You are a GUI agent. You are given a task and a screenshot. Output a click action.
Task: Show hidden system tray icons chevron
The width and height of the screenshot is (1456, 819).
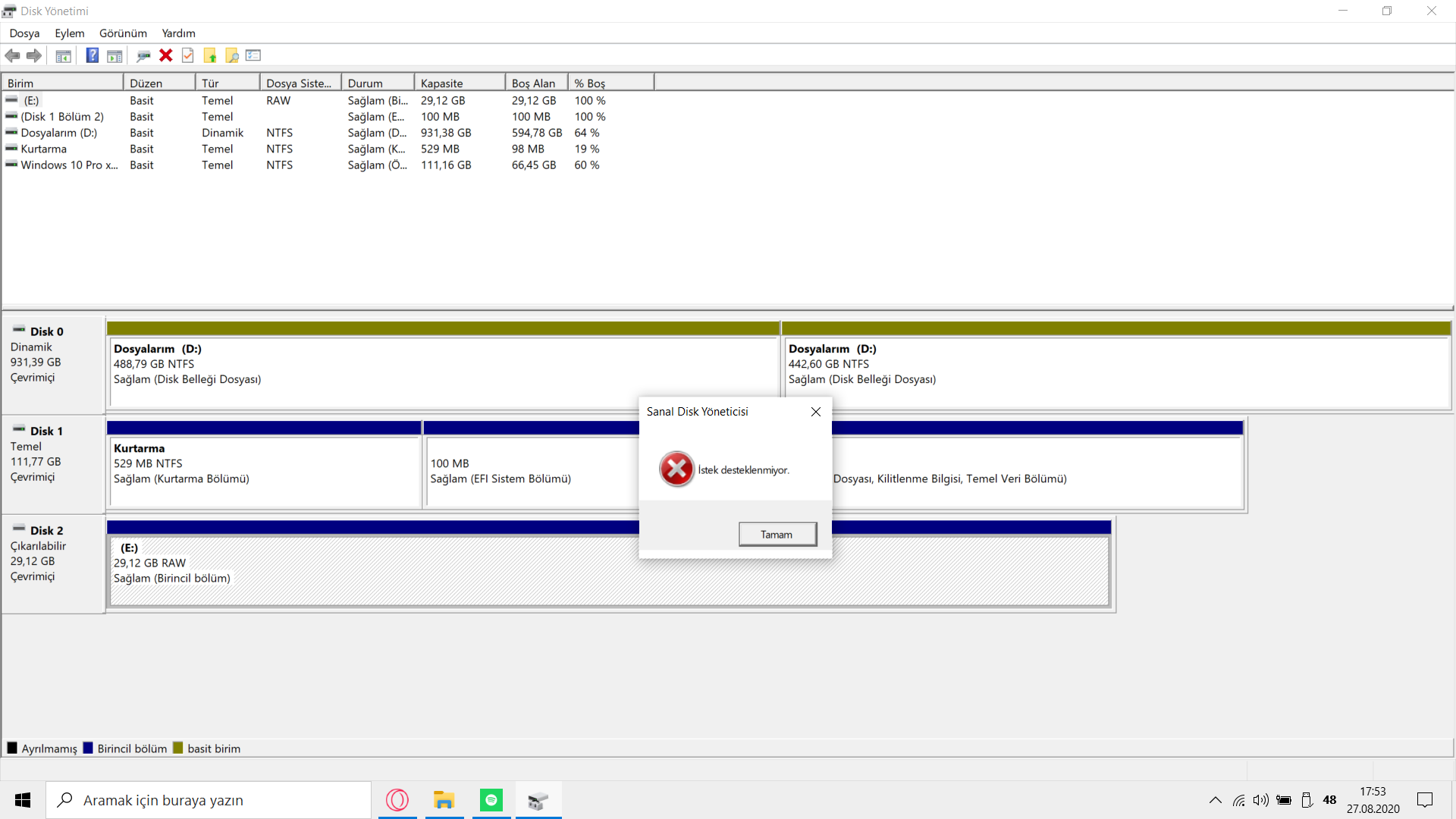(x=1215, y=800)
